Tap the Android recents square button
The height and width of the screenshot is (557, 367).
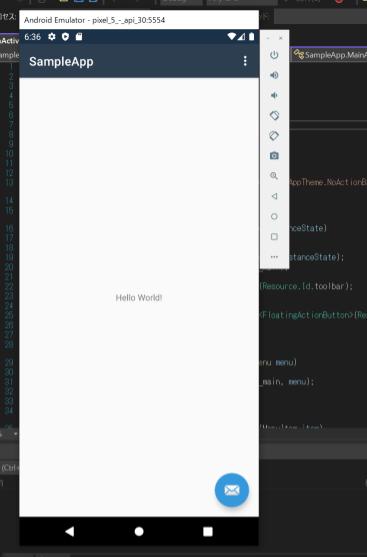(x=208, y=531)
